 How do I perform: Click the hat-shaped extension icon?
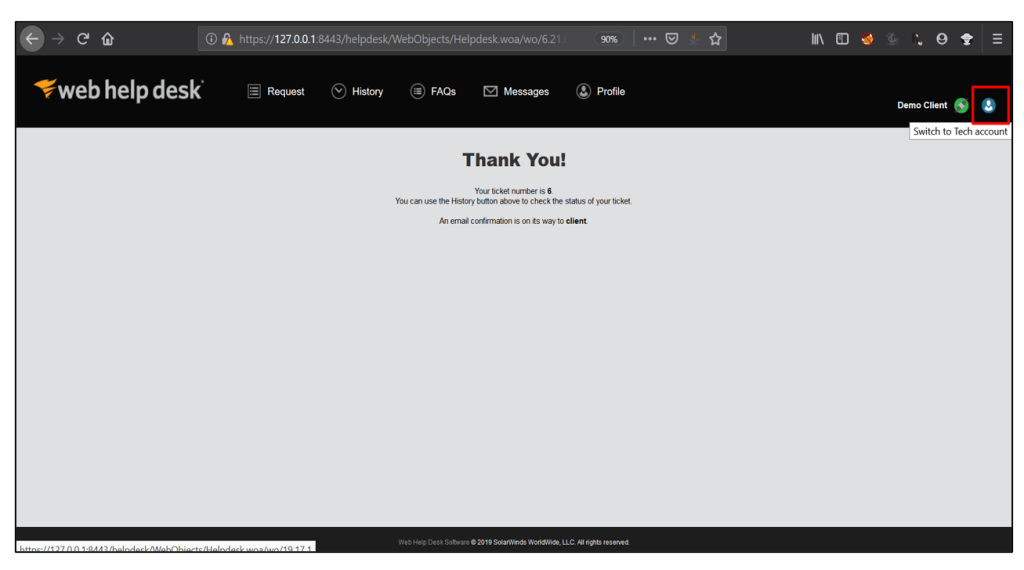click(967, 39)
